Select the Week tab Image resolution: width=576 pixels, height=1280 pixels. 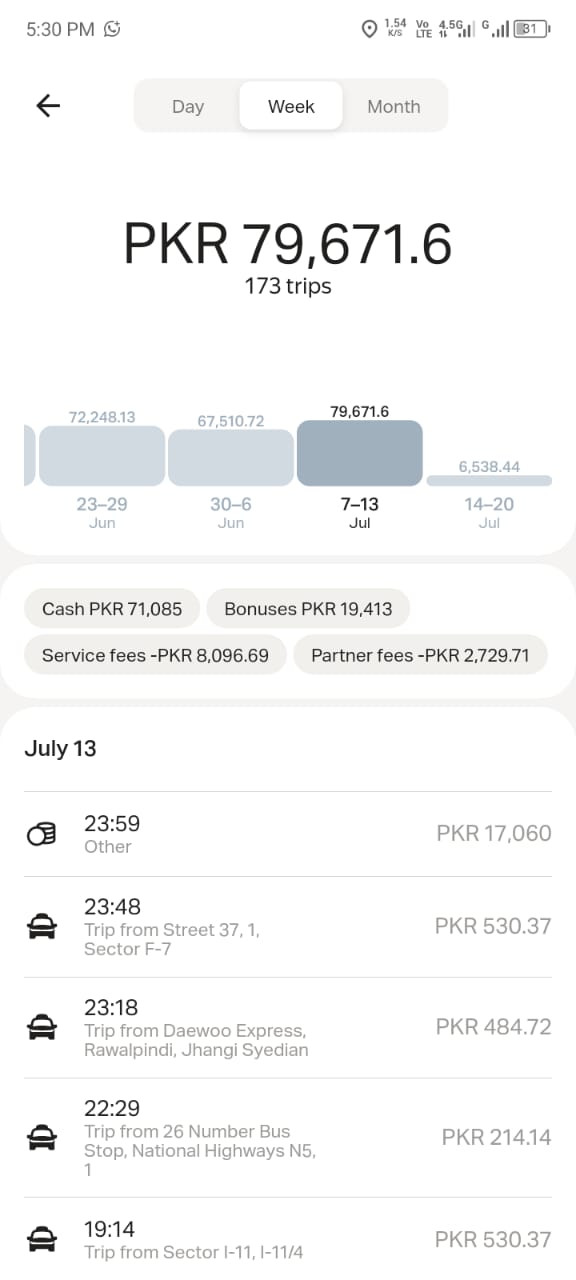coord(291,106)
